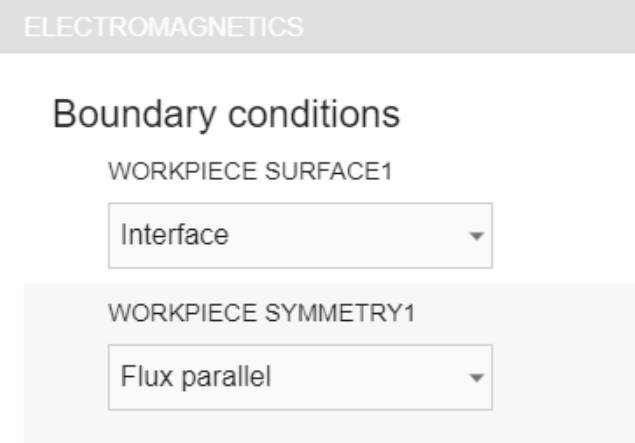This screenshot has width=635, height=443.
Task: Click the arrow beside Flux parallel
Action: [x=477, y=380]
